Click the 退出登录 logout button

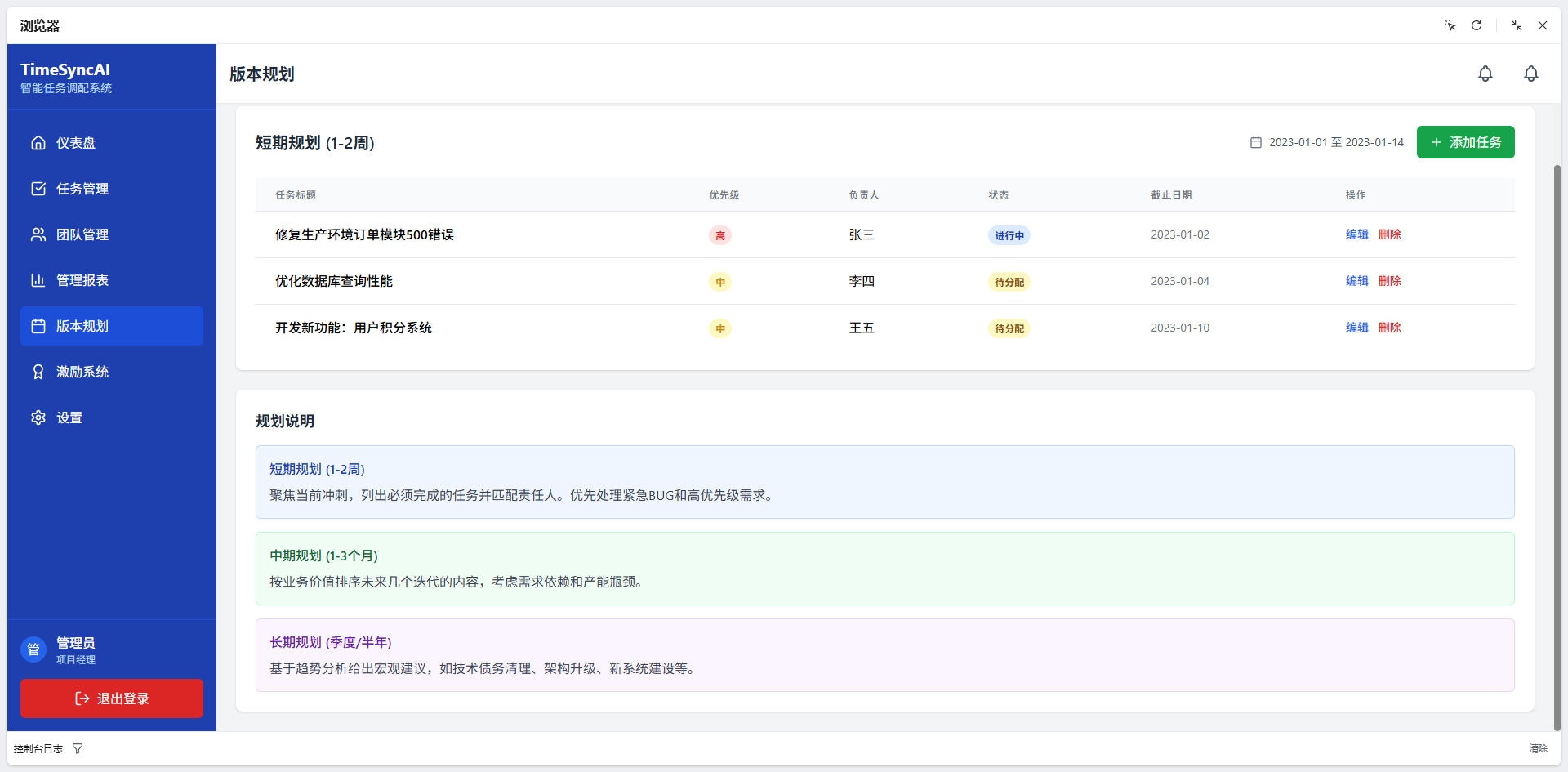point(112,698)
